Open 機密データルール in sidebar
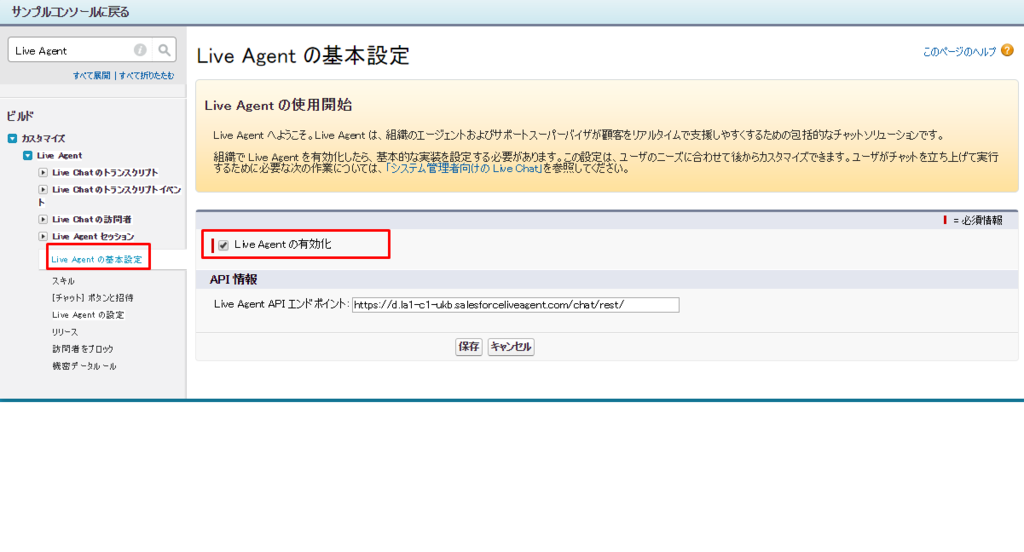This screenshot has width=1024, height=552. [84, 366]
